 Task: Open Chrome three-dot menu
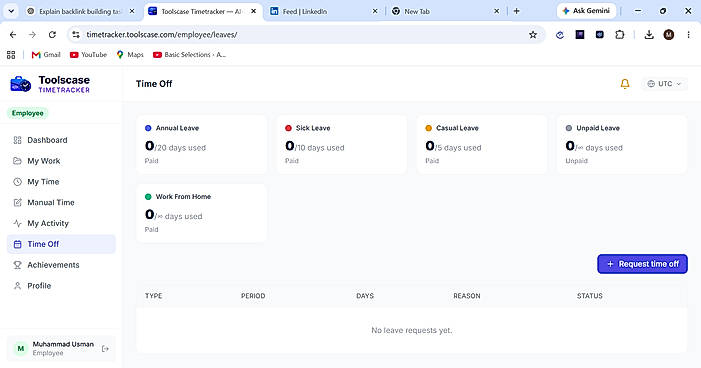[688, 34]
